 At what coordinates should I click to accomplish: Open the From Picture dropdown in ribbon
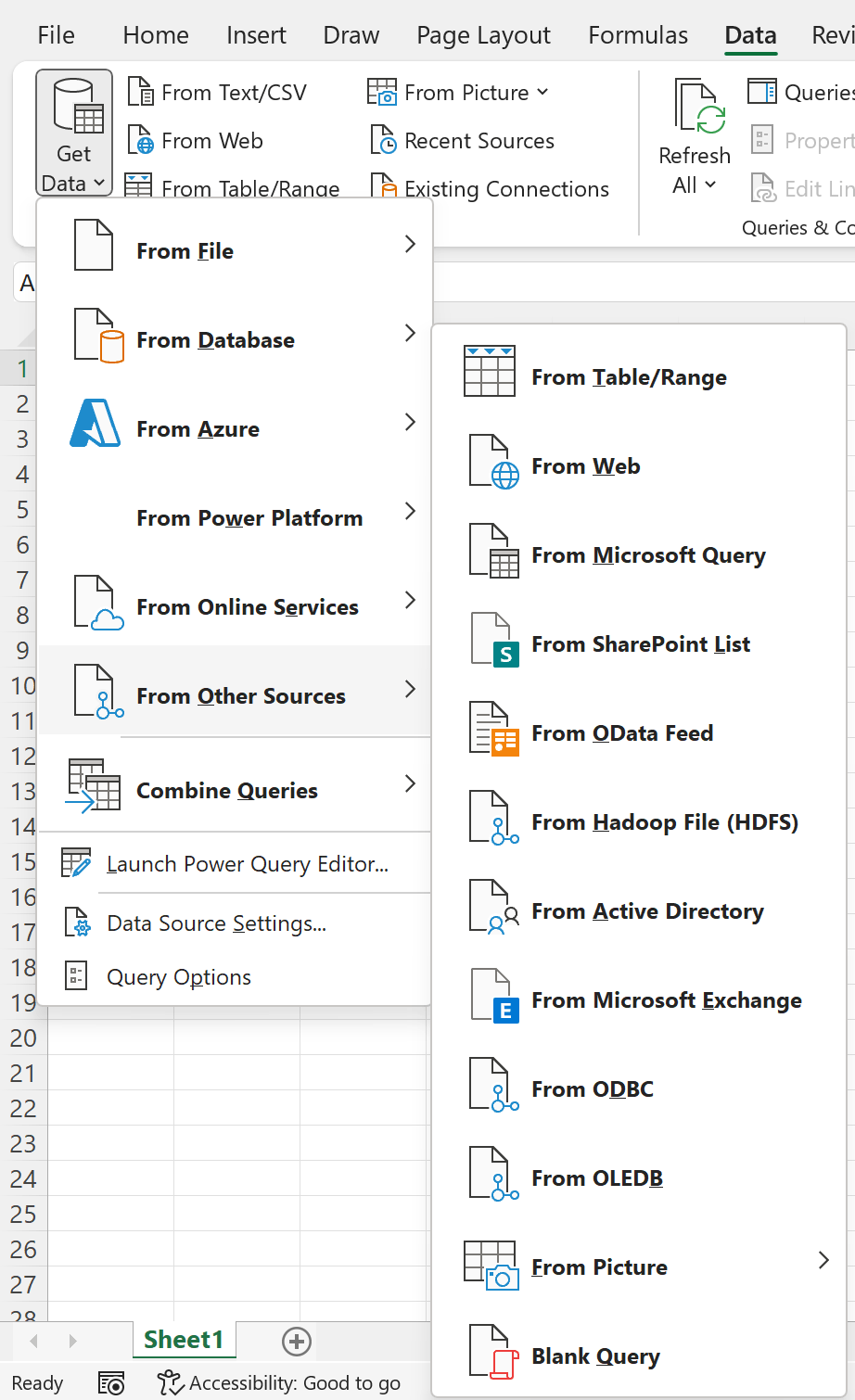click(x=542, y=92)
